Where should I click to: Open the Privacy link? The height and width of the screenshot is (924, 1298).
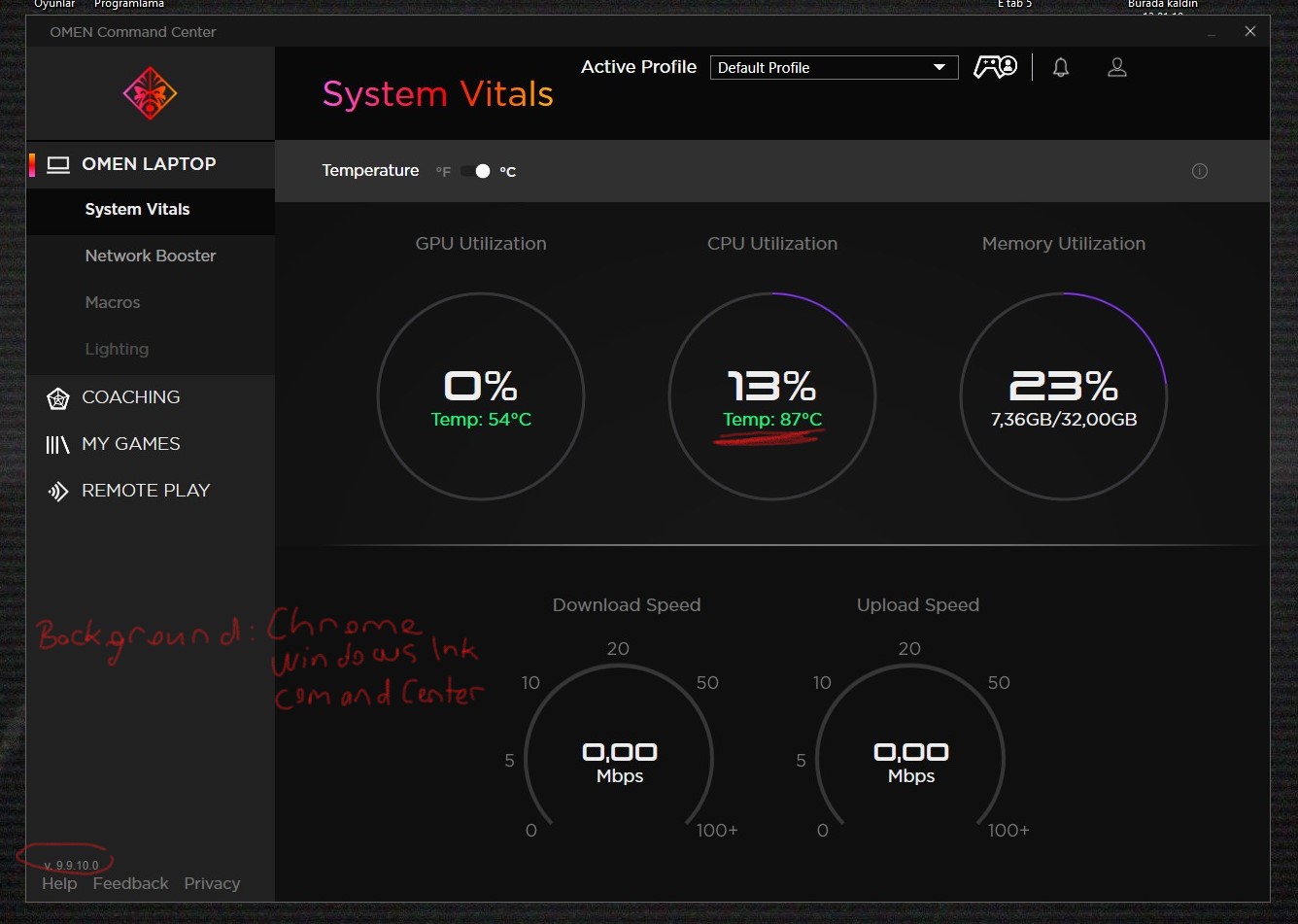coord(213,883)
